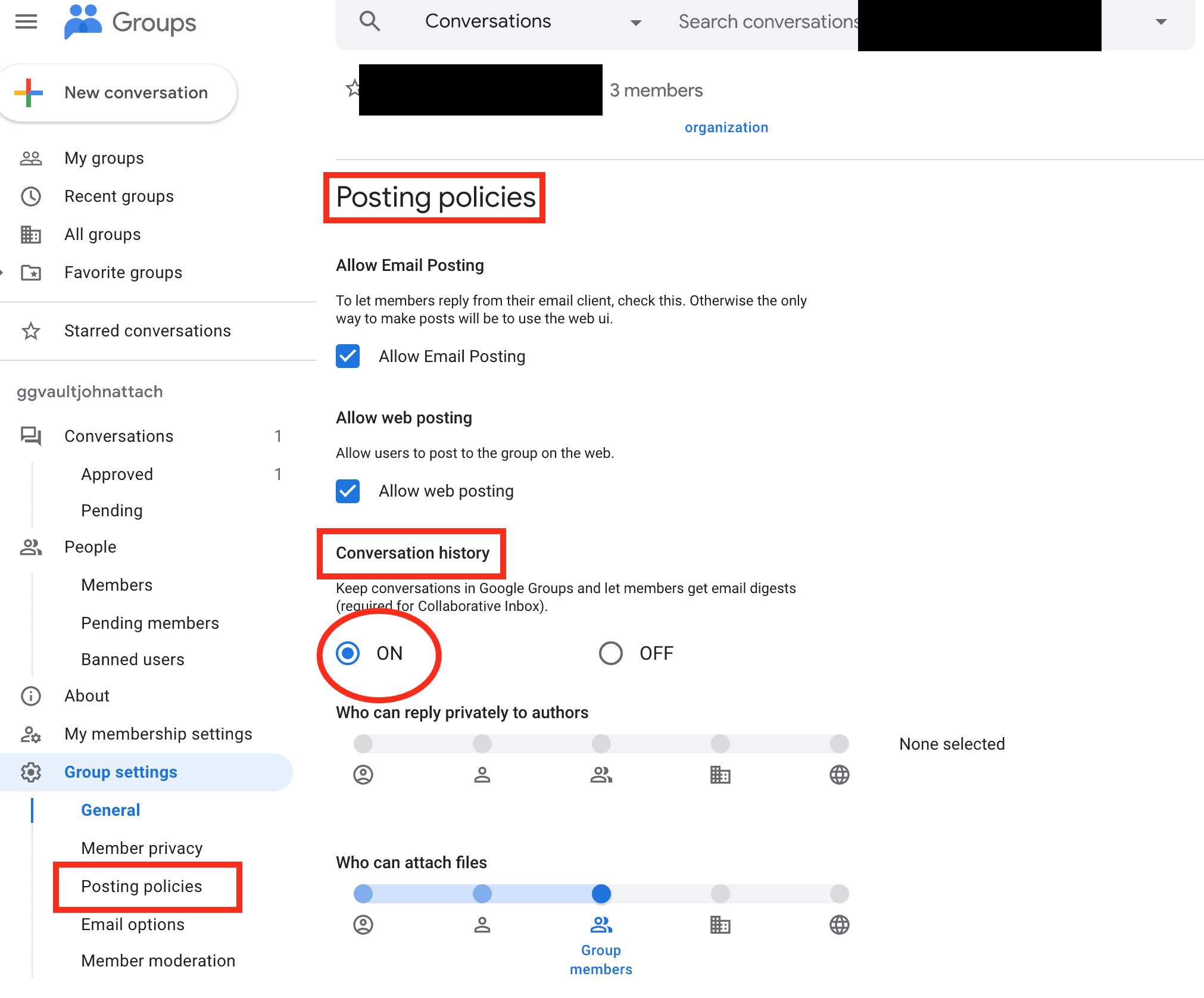Open the Approved conversations list
The width and height of the screenshot is (1204, 998).
pos(117,475)
